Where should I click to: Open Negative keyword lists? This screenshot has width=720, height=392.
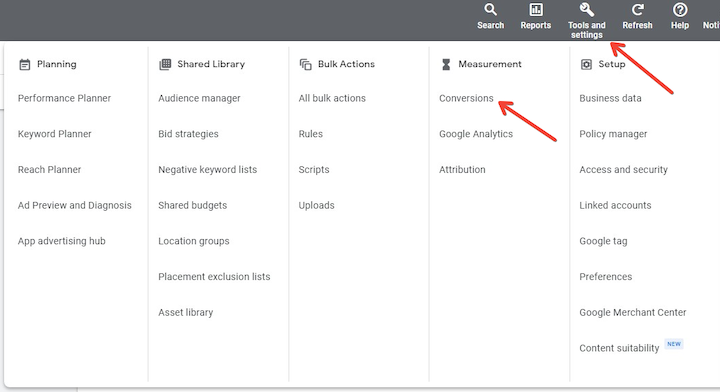tap(208, 170)
